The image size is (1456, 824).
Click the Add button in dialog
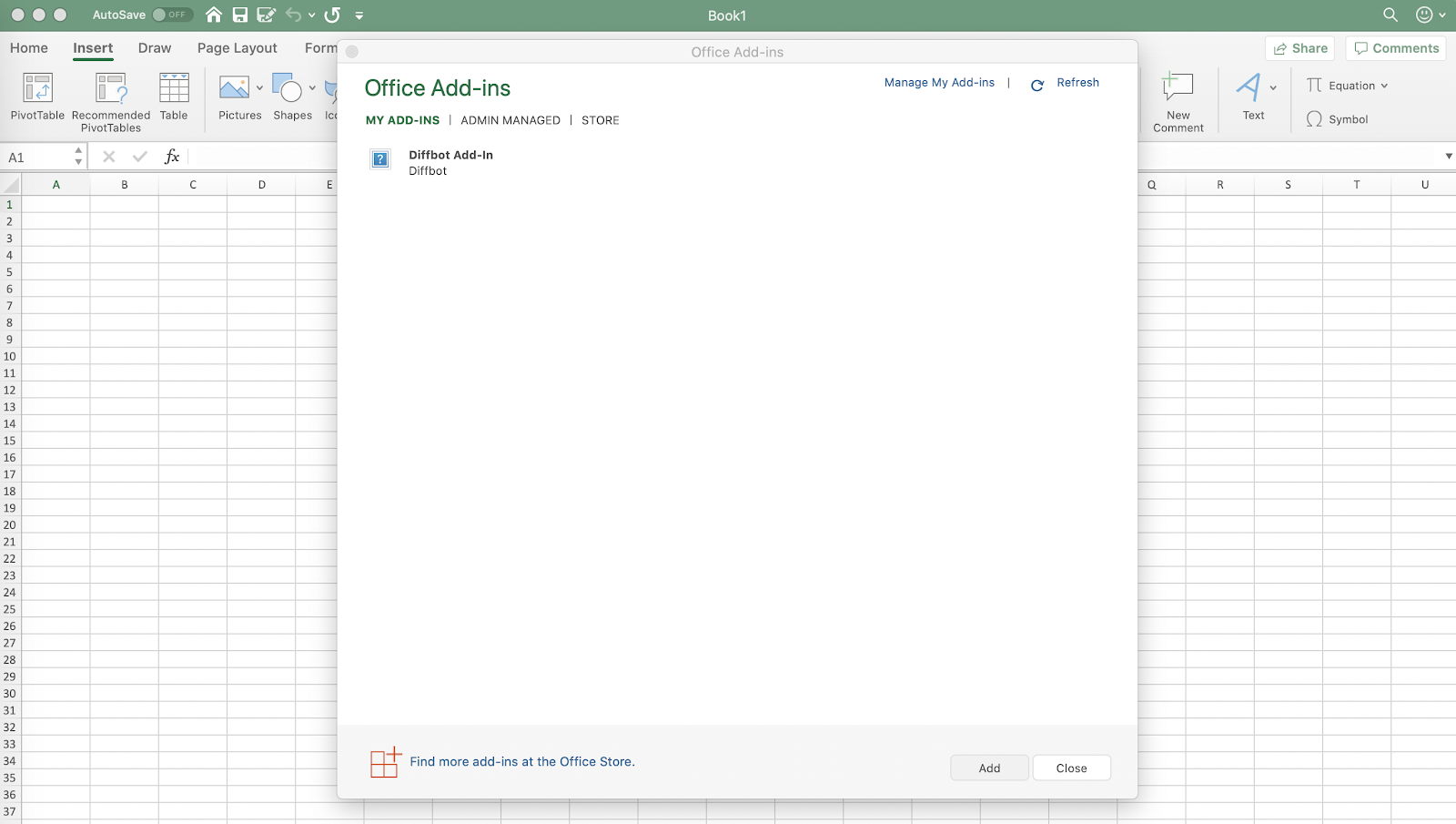coord(989,768)
